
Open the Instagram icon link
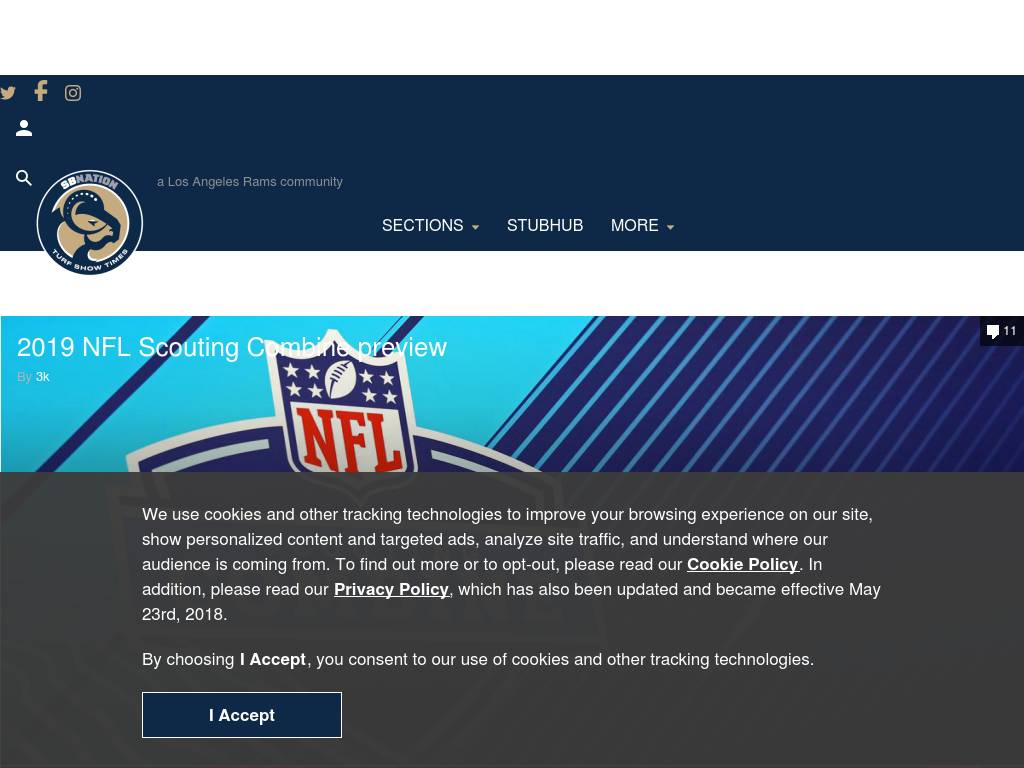point(73,93)
